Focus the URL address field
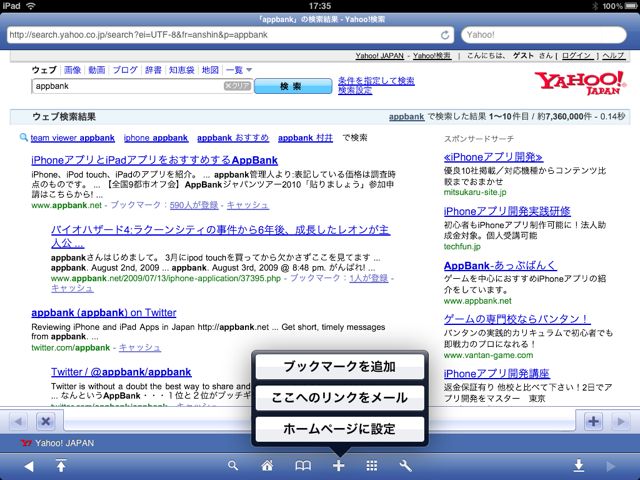This screenshot has width=640, height=480. 231,35
